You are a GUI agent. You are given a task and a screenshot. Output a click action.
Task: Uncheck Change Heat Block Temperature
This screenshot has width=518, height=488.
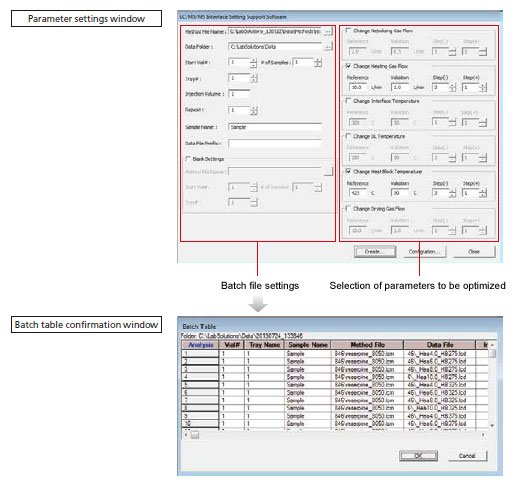point(348,171)
